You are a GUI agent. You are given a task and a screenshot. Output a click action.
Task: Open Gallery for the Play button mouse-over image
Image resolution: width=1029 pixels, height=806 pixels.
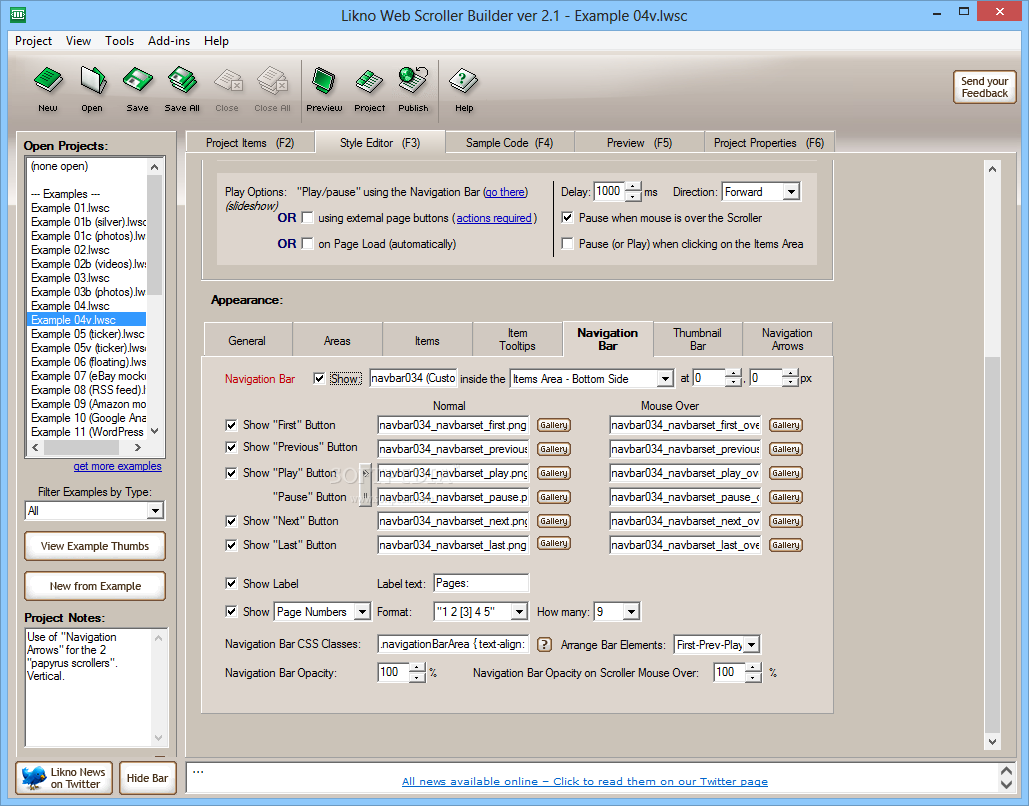click(x=786, y=473)
